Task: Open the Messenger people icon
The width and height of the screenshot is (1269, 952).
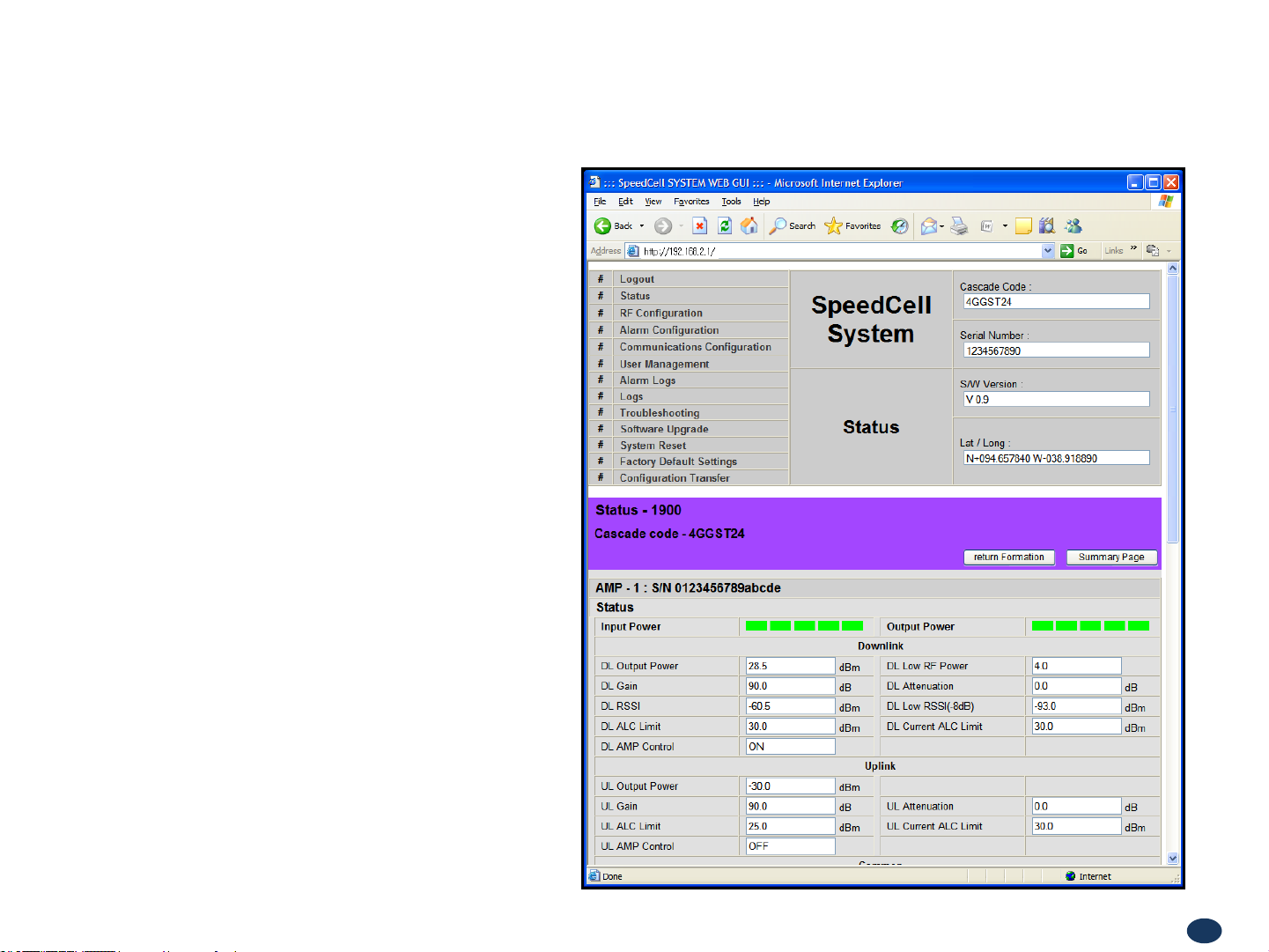Action: (x=1073, y=226)
